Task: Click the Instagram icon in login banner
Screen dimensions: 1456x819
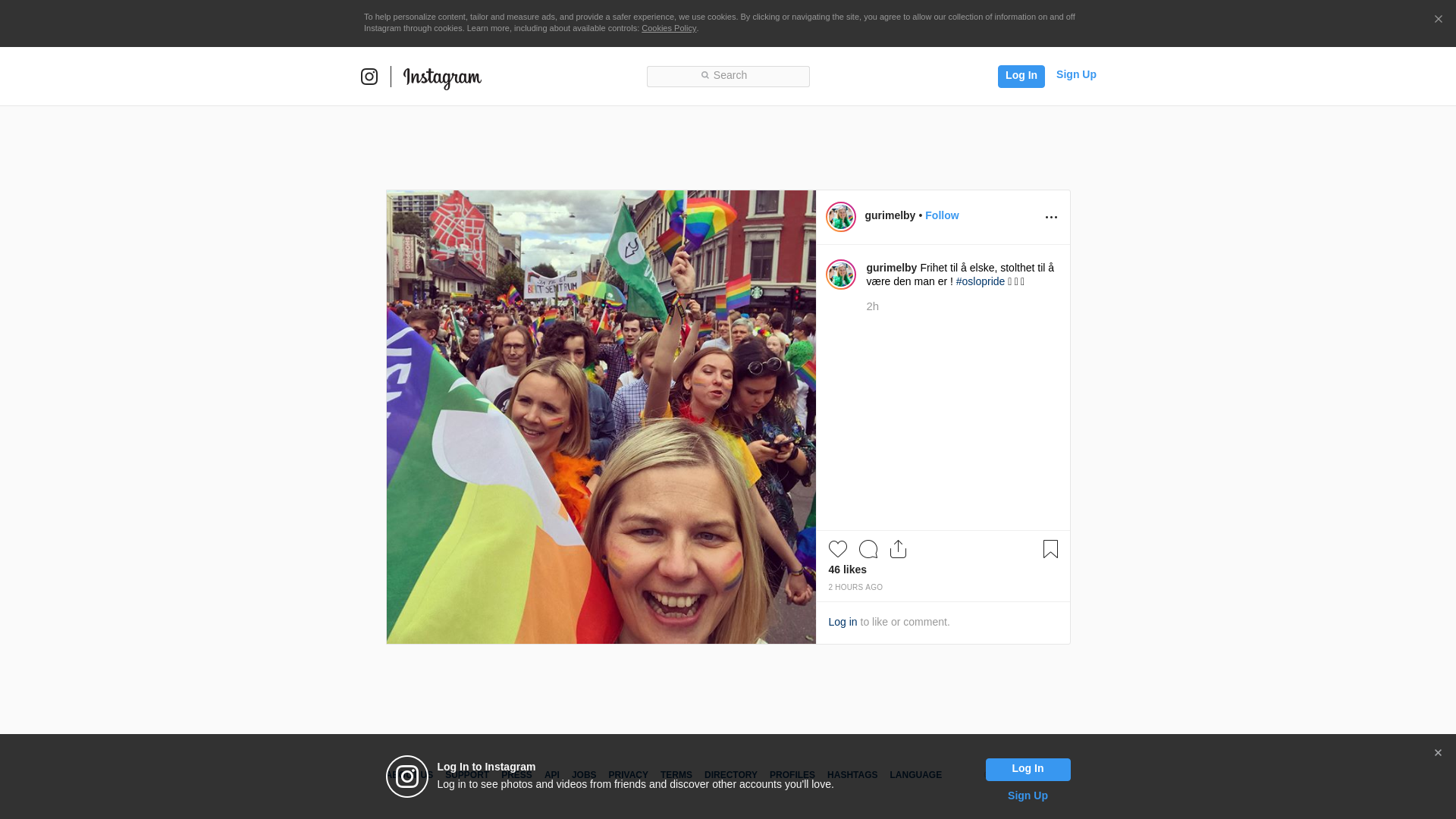Action: (407, 777)
